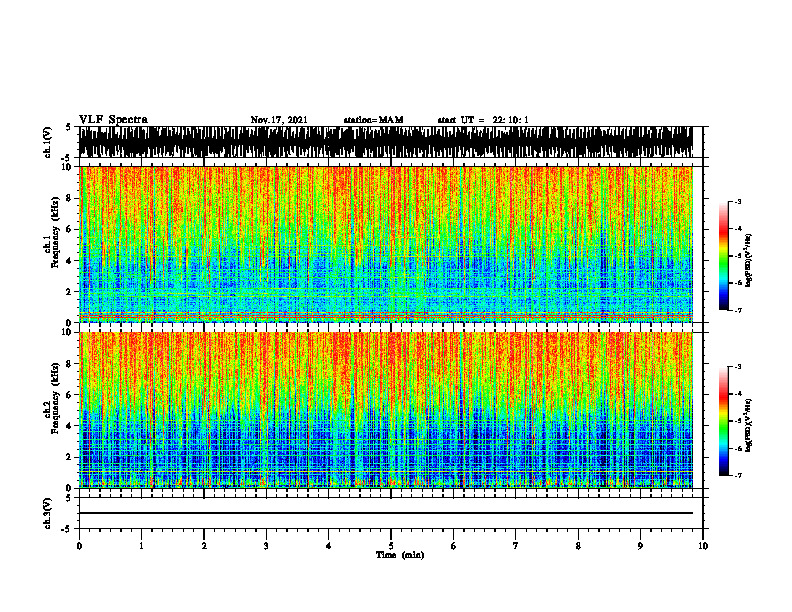The image size is (792, 612).
Task: Click tick label '9' on the time axis
Action: [x=640, y=546]
